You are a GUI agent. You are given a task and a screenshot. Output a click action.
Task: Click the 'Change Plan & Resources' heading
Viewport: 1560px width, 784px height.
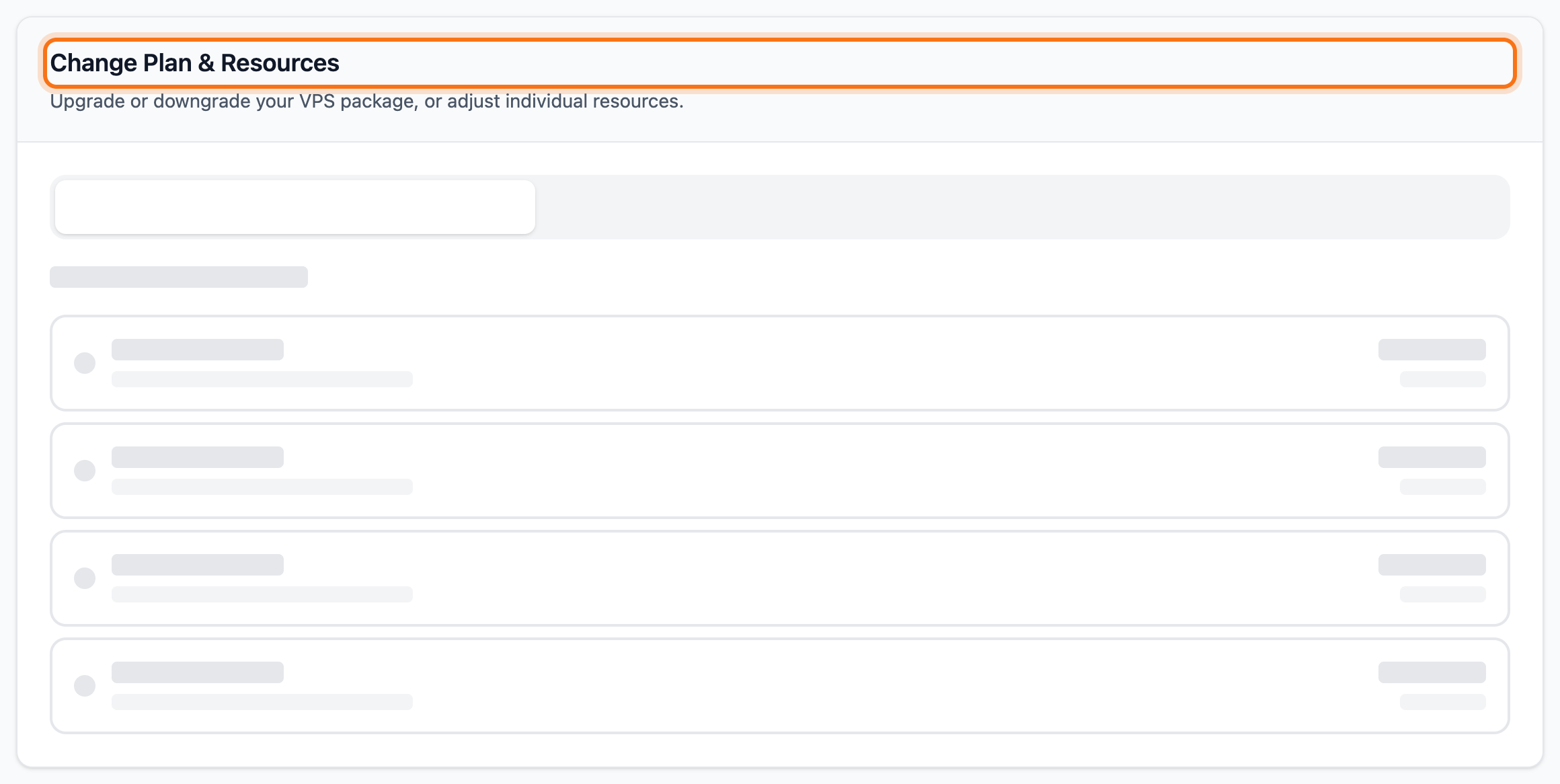pos(194,63)
